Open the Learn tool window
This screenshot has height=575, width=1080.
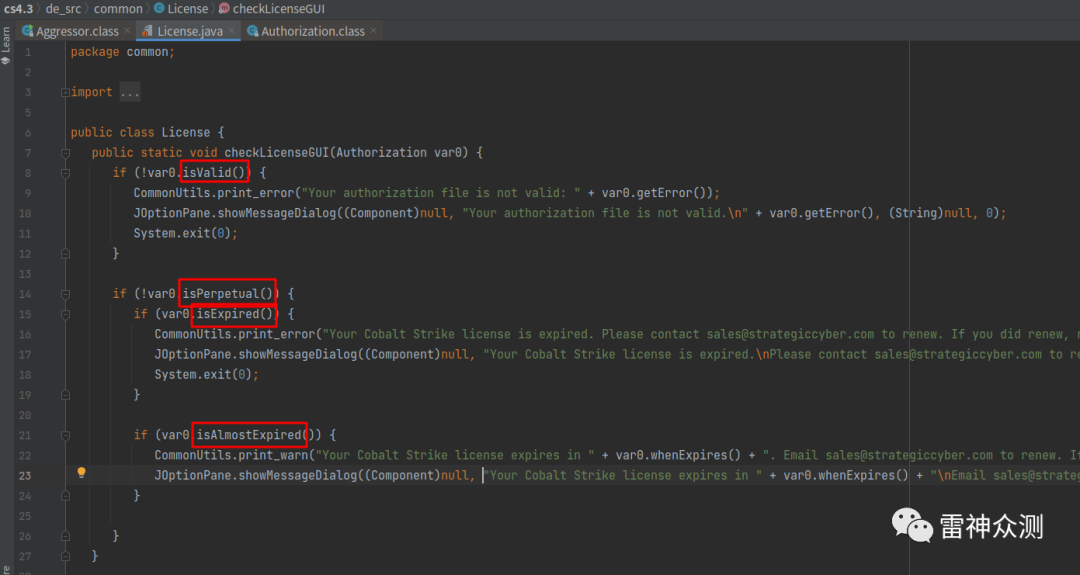click(x=6, y=45)
